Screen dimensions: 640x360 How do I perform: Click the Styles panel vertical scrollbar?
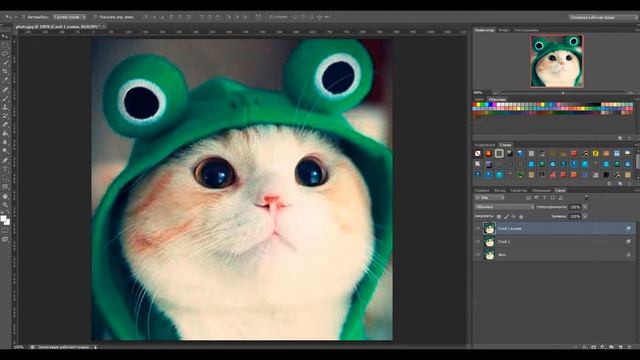coord(638,160)
